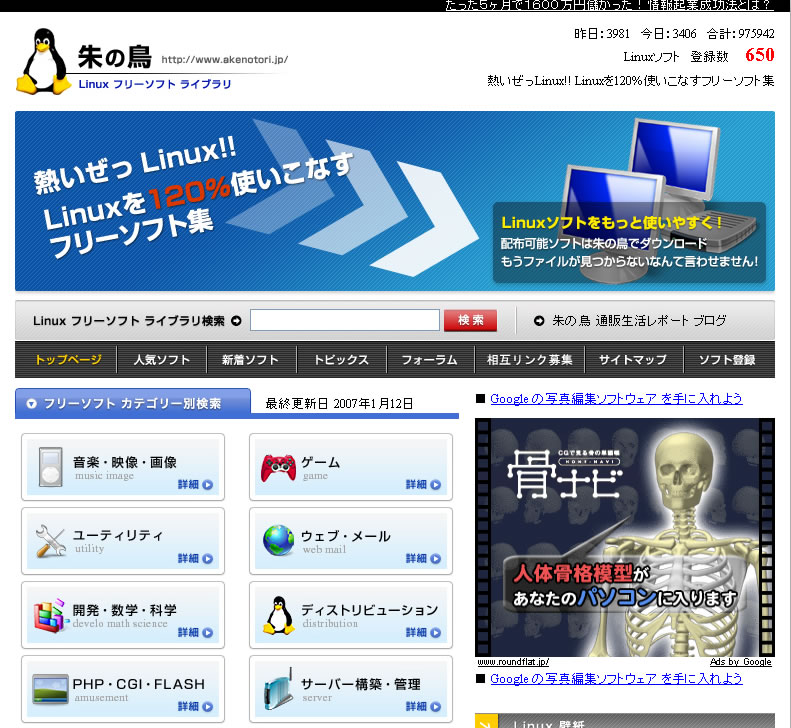
Task: Open 詳細 link under ゲーム category
Action: click(x=422, y=485)
